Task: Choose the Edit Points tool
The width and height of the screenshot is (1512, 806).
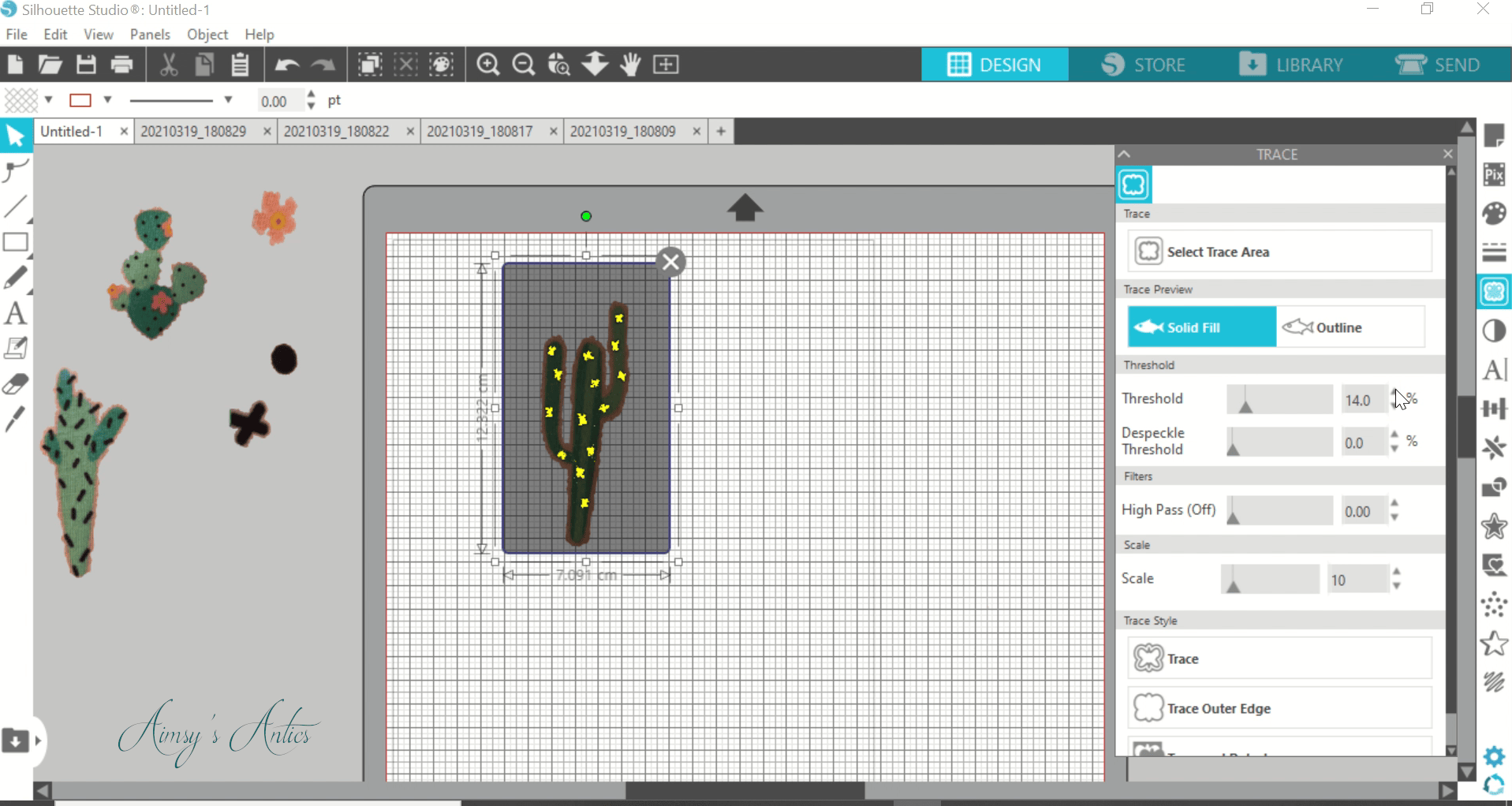Action: point(16,170)
